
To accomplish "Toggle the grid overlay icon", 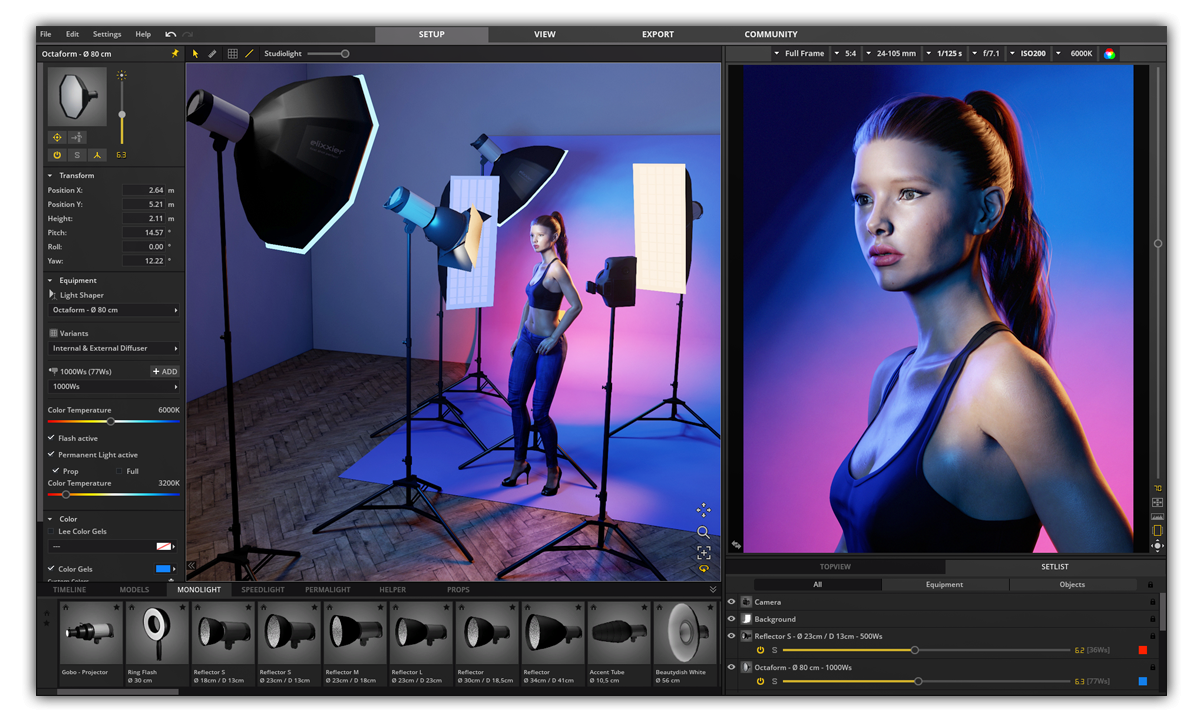I will [232, 54].
